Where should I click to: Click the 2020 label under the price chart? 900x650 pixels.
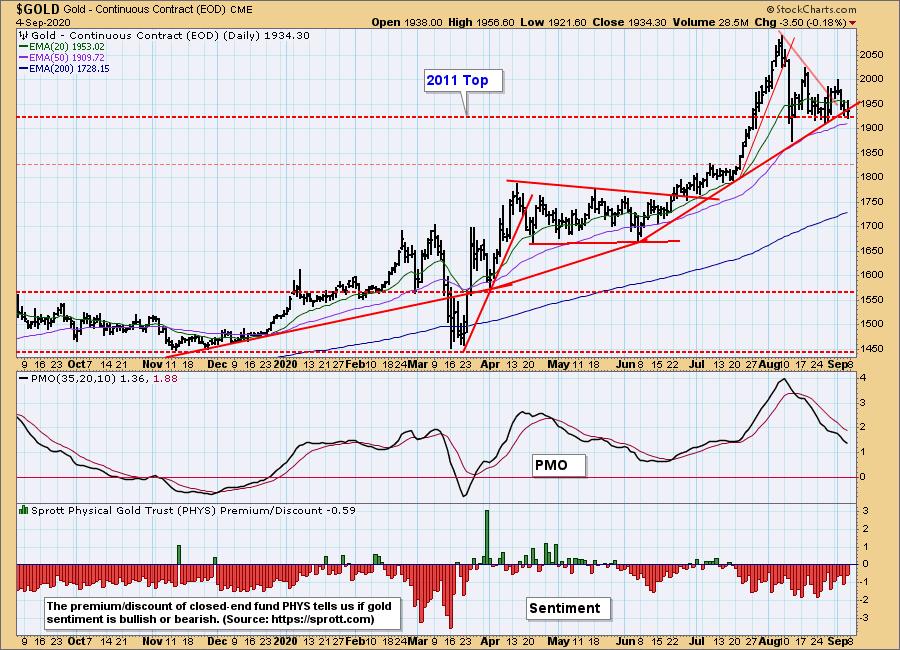click(285, 364)
